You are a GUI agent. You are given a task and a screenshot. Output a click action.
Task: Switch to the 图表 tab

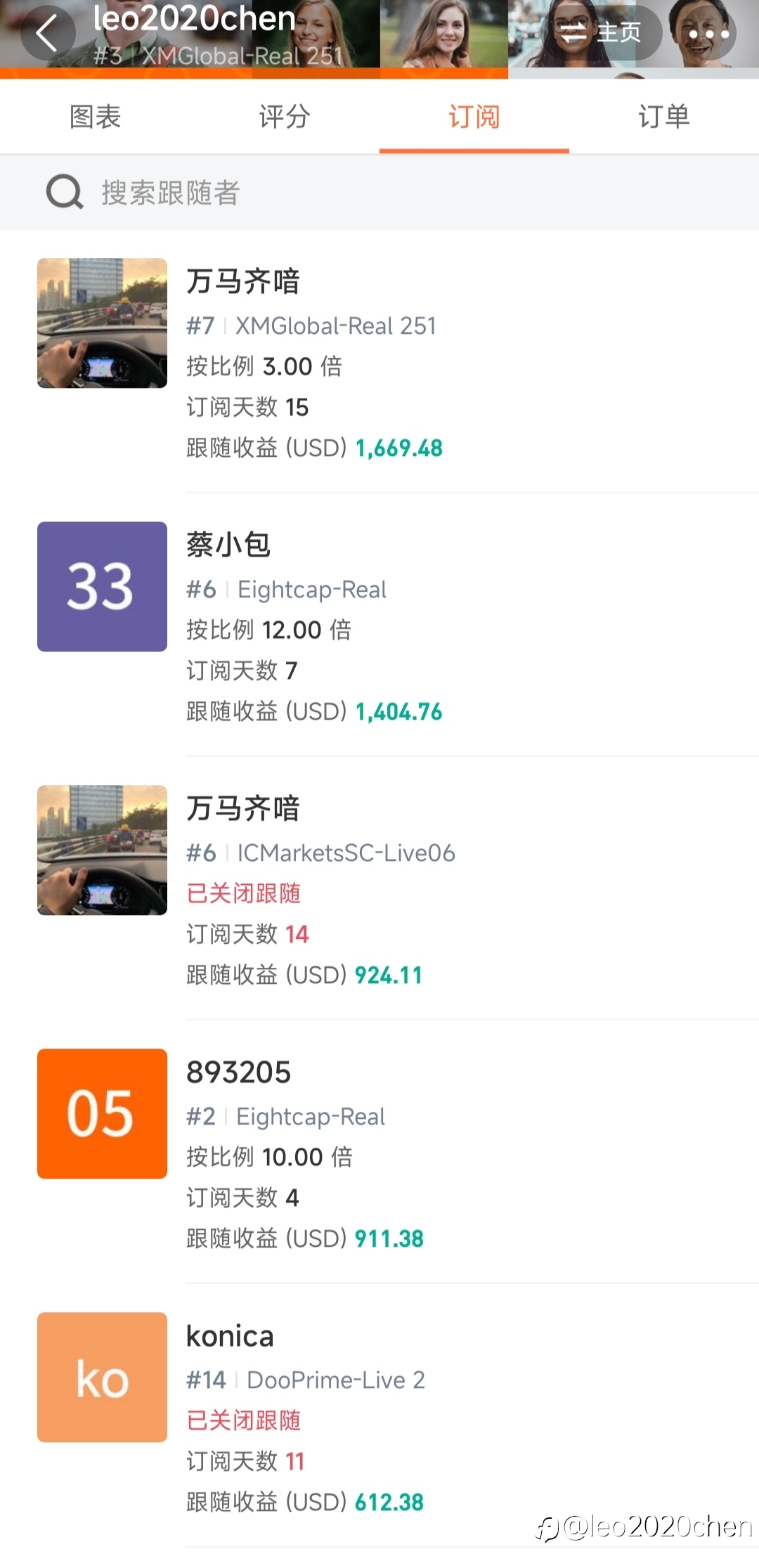click(x=95, y=117)
